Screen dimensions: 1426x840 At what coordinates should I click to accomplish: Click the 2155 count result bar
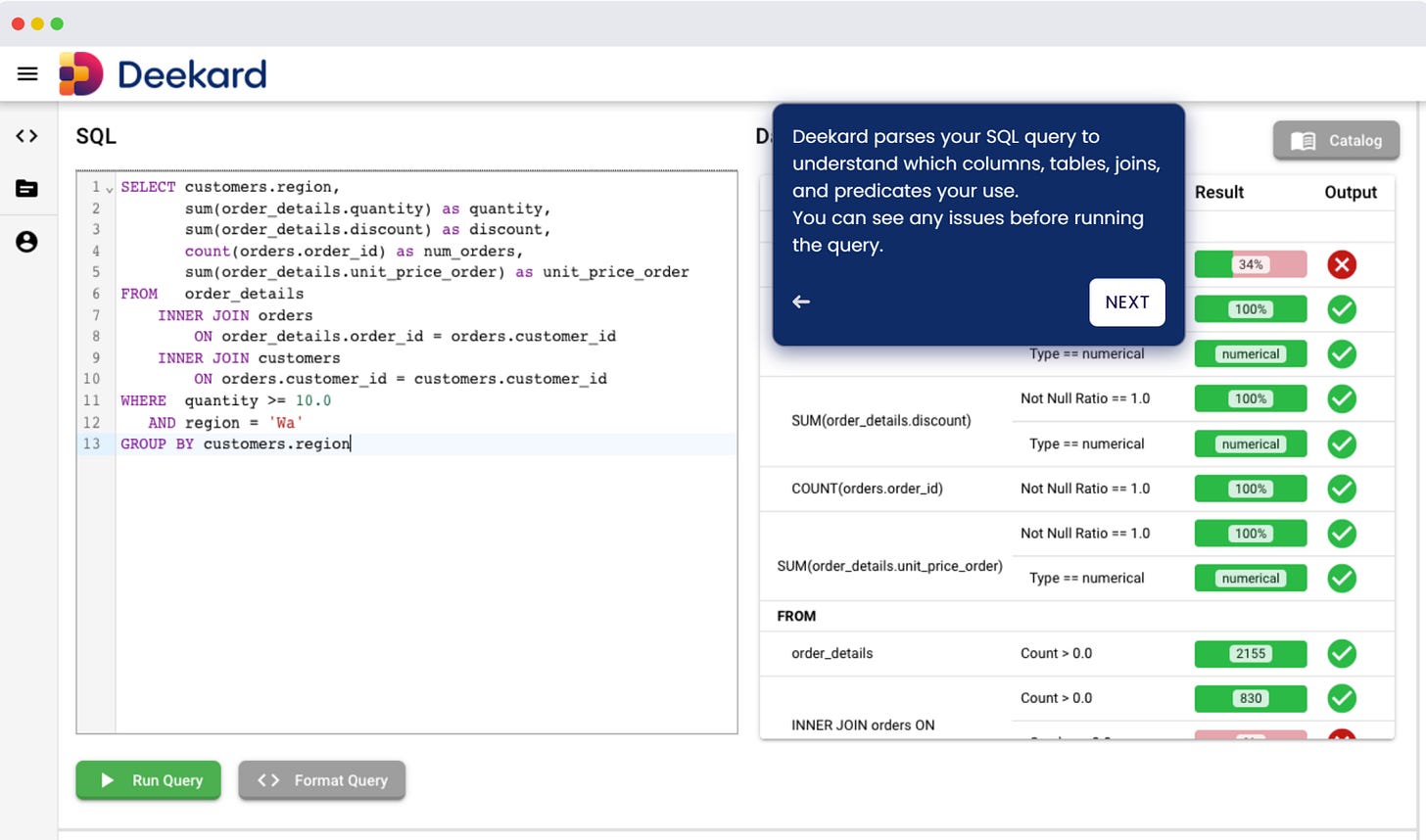(x=1251, y=653)
